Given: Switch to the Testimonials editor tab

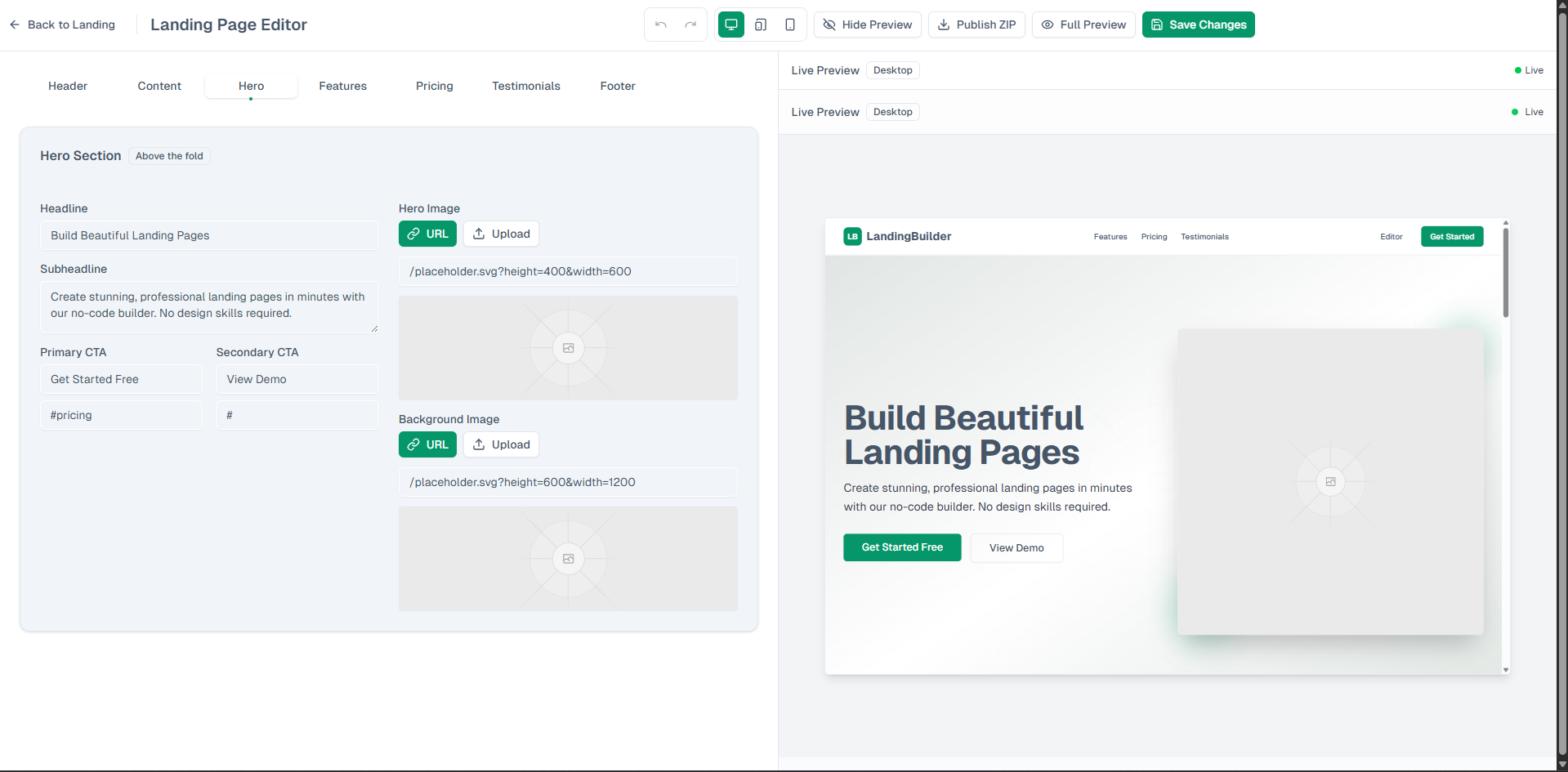Looking at the screenshot, I should point(525,86).
